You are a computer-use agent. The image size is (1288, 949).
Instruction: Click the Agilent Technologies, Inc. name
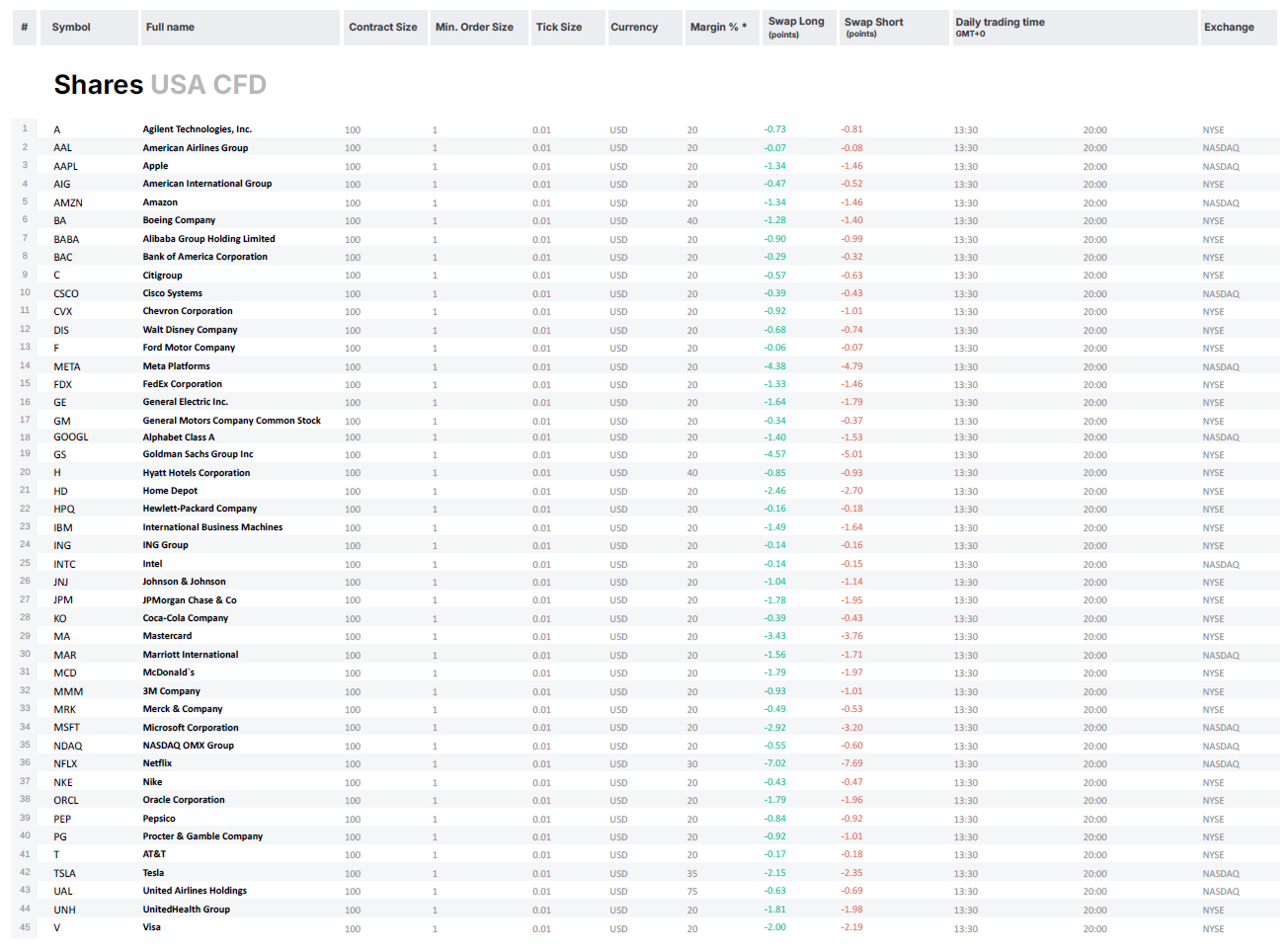197,129
